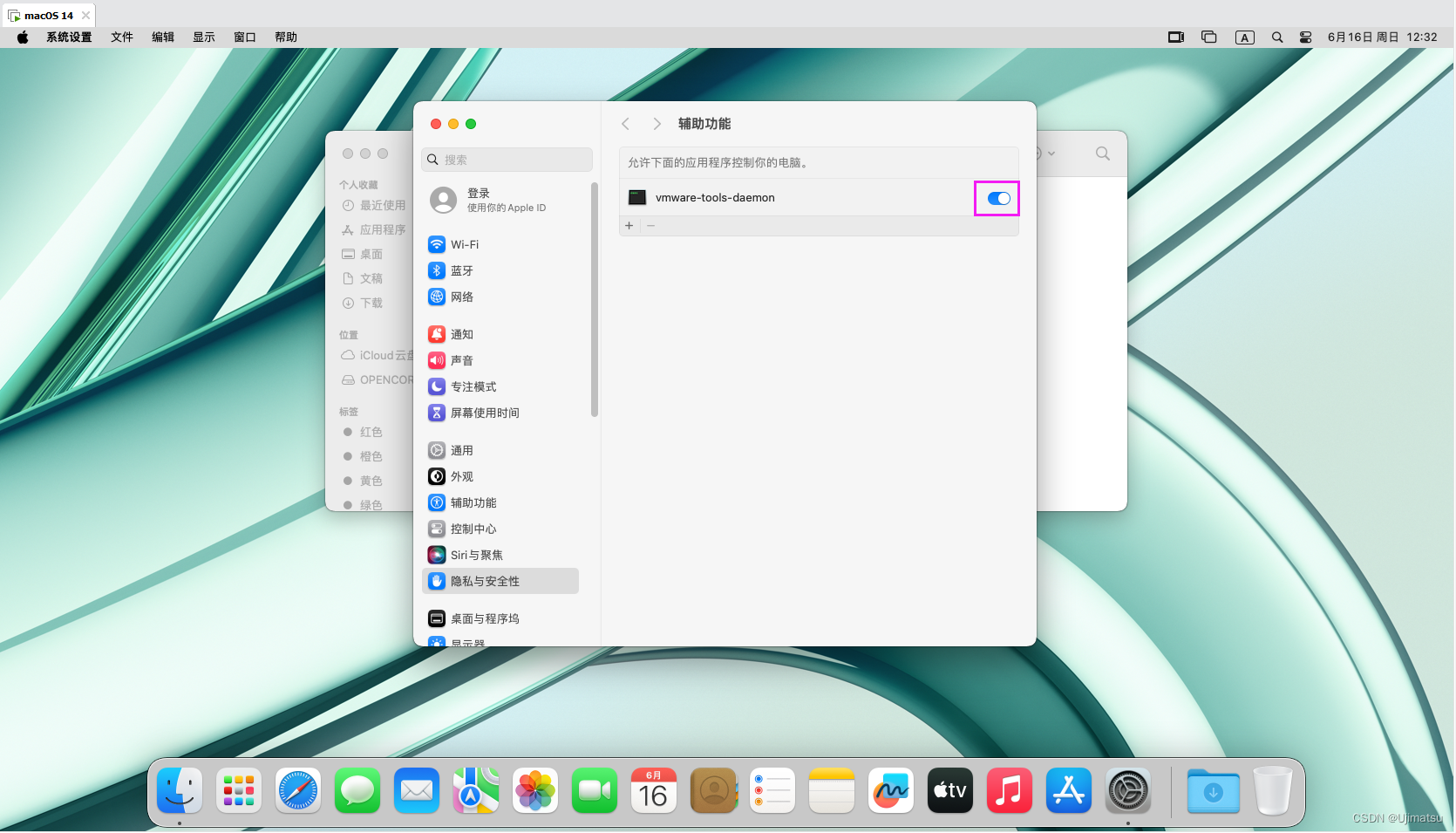Open Photos from the Dock

point(535,791)
